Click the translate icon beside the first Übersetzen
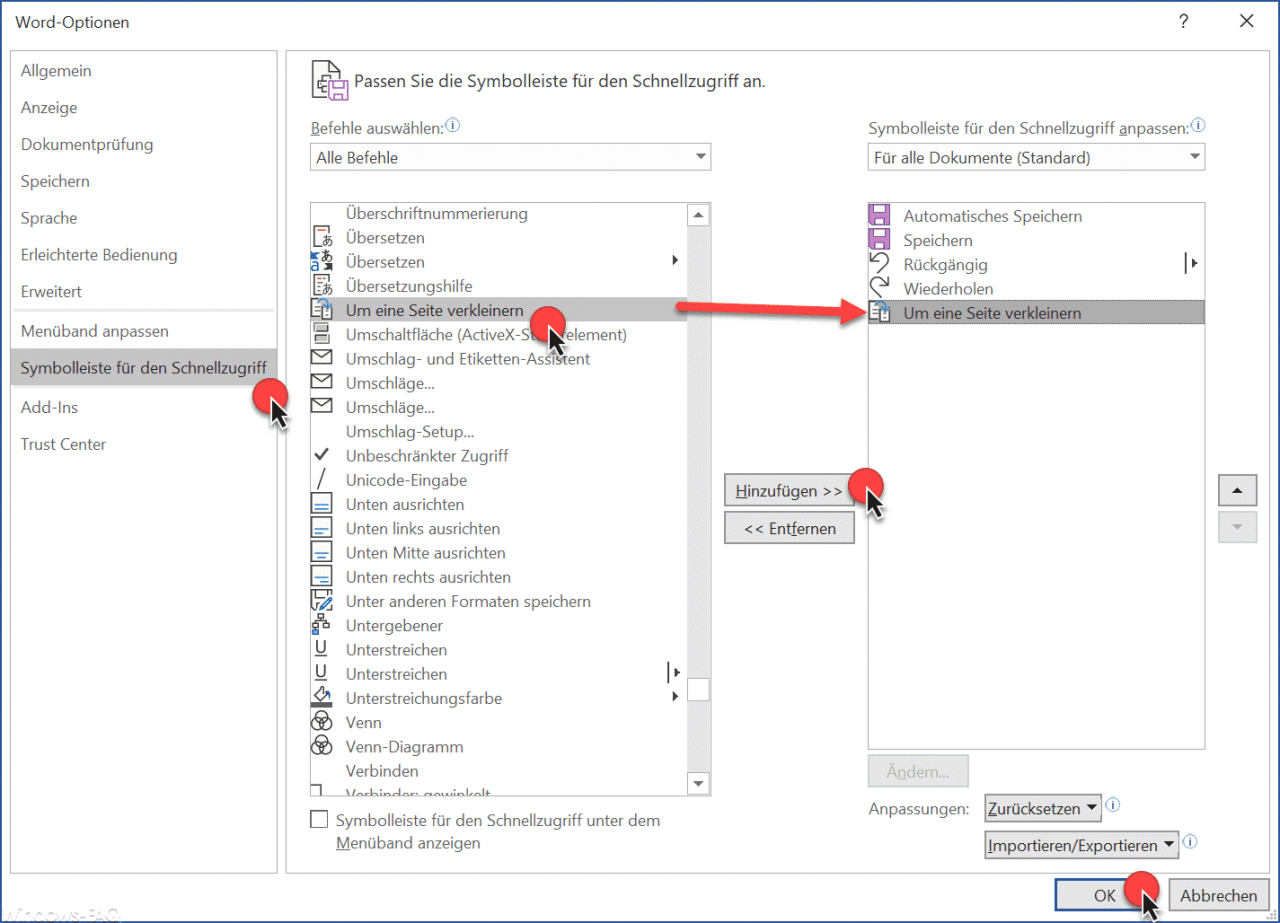Image resolution: width=1280 pixels, height=923 pixels. click(x=322, y=238)
